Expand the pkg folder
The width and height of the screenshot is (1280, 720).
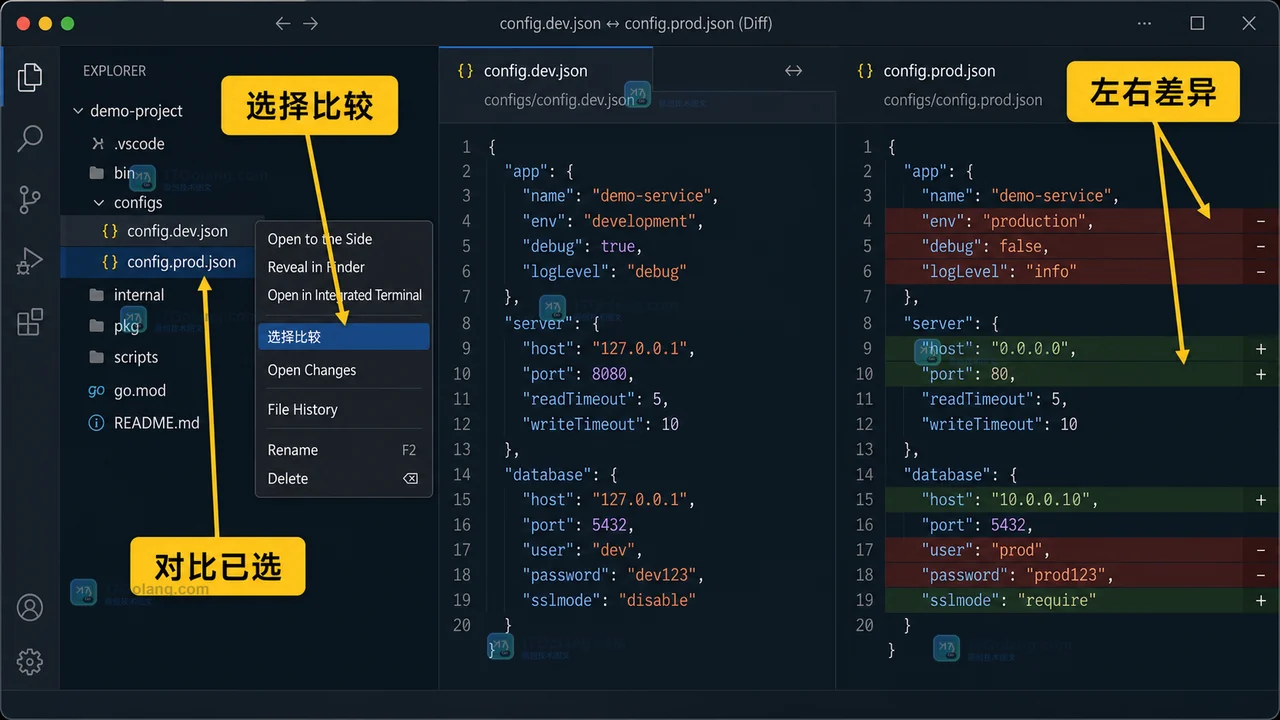click(x=114, y=326)
